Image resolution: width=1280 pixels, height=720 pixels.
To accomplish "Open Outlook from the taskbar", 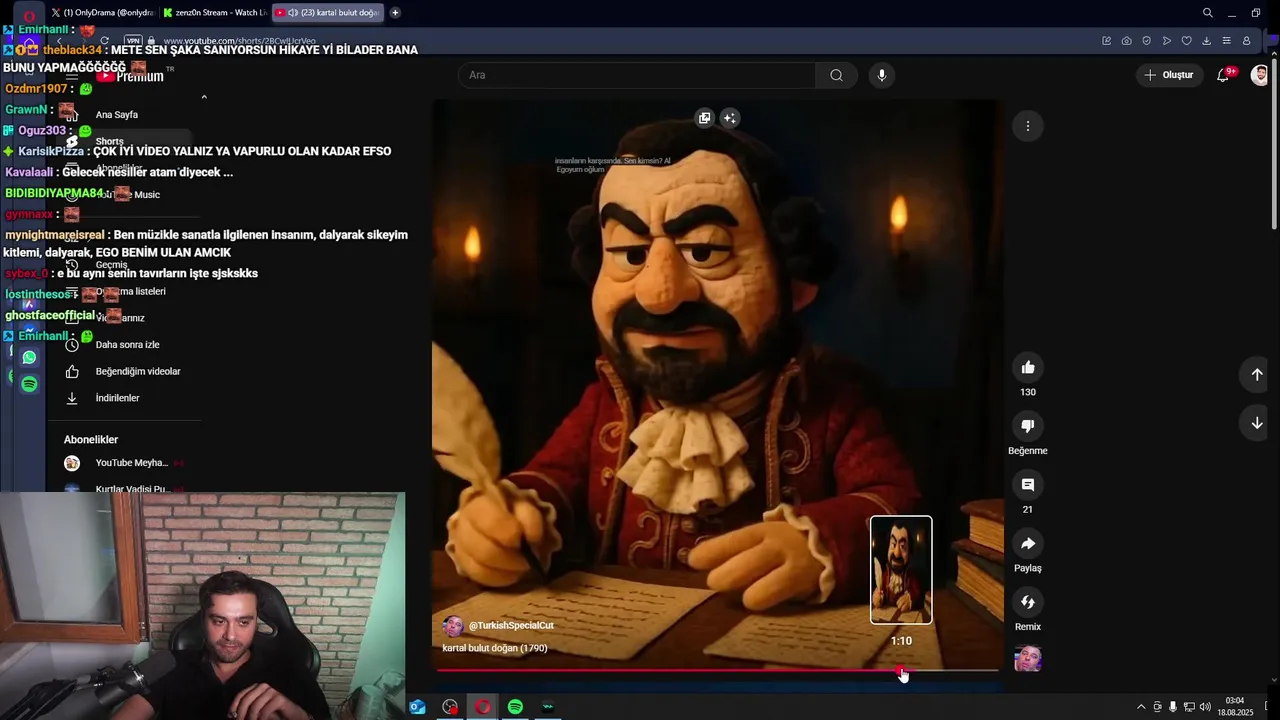I will coord(418,707).
